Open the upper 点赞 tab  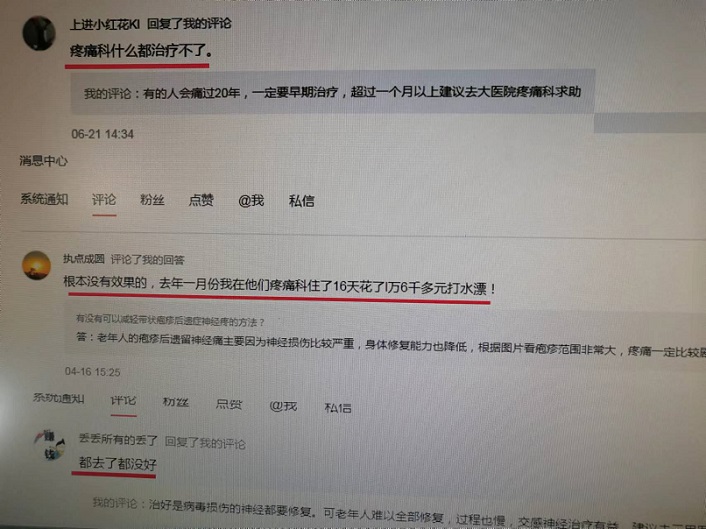pyautogui.click(x=201, y=200)
